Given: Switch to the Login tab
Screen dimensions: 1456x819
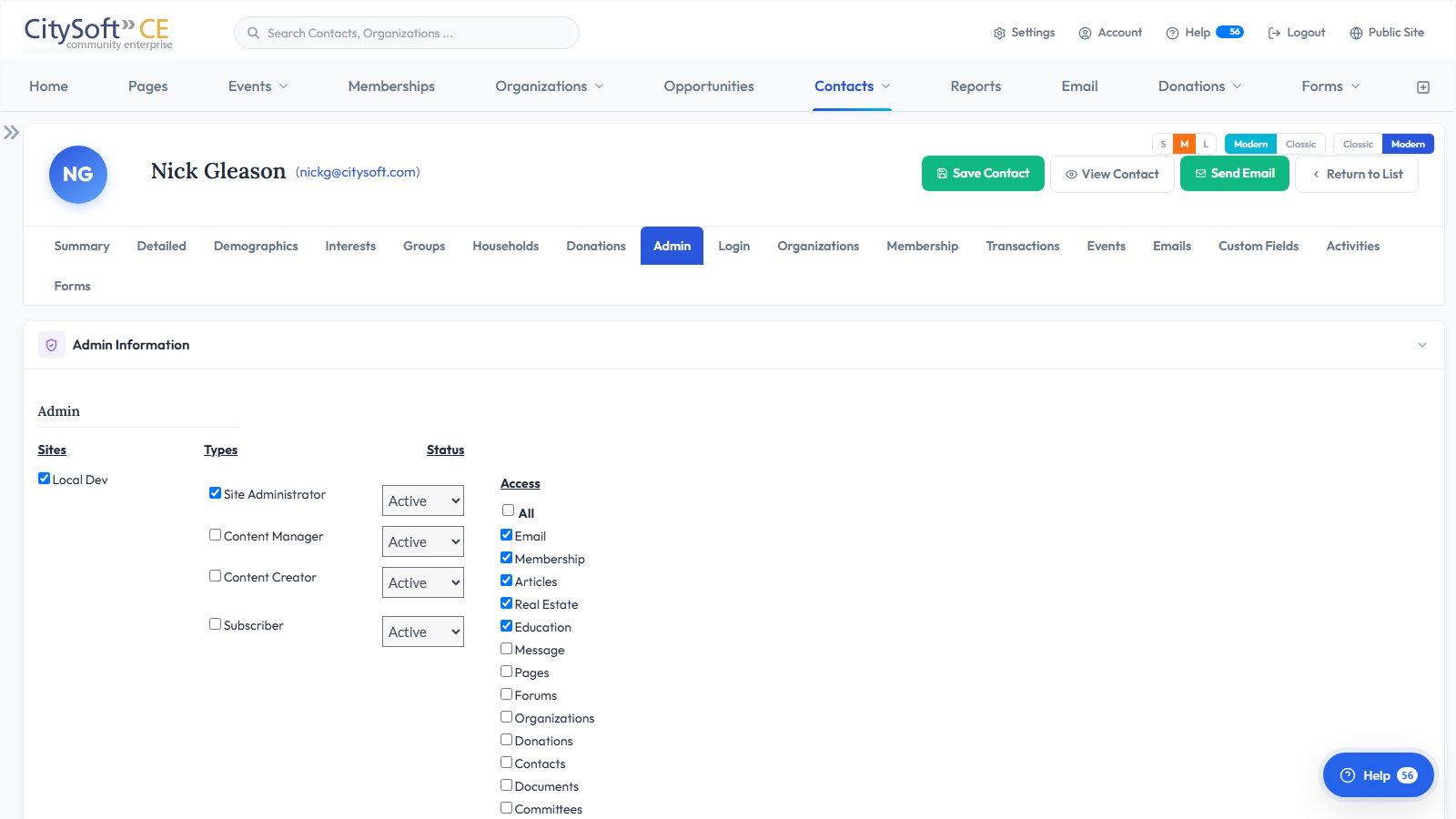Looking at the screenshot, I should 733,246.
